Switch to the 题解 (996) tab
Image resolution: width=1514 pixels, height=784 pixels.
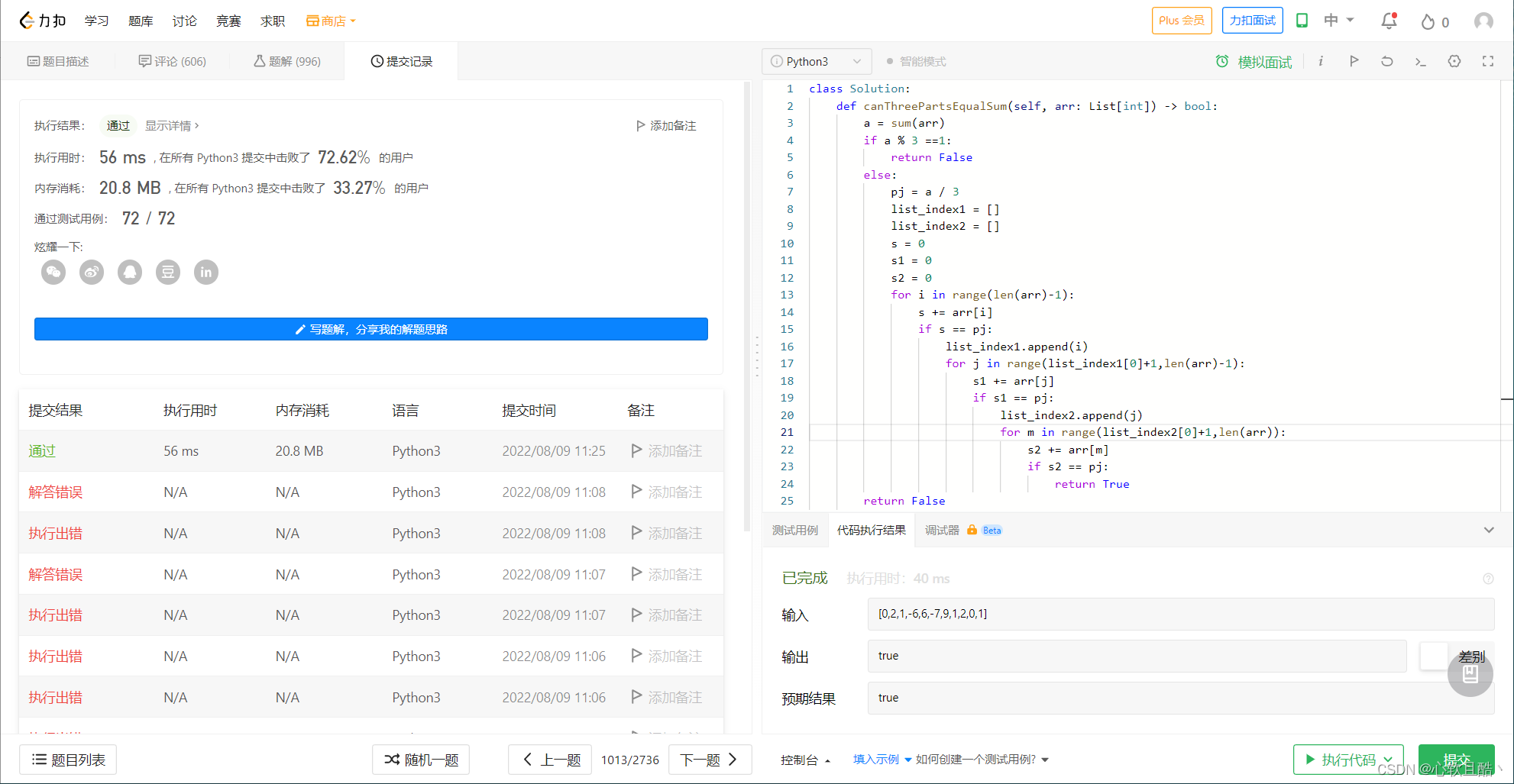[x=287, y=62]
